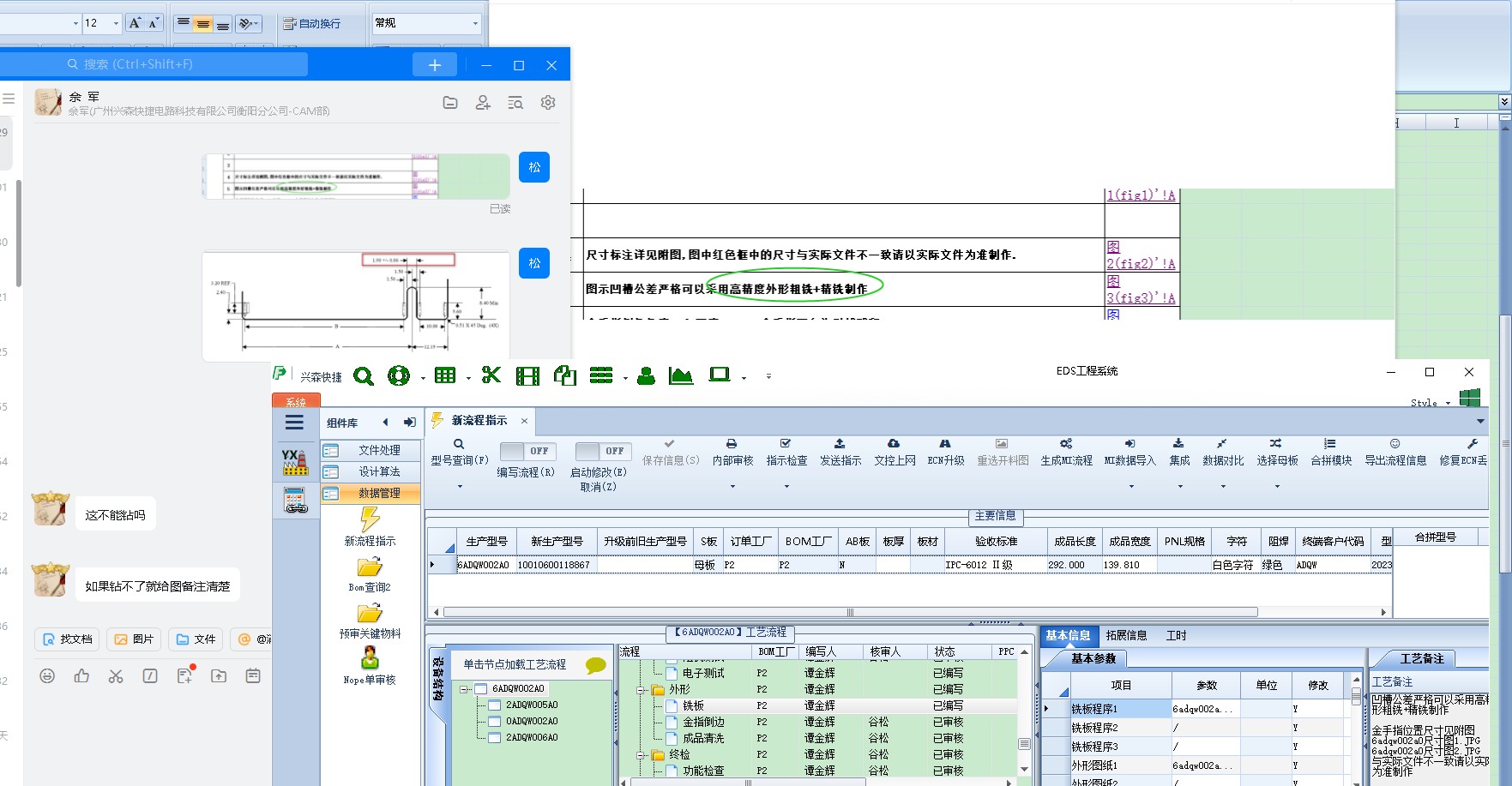This screenshot has width=1512, height=786.
Task: Click 文件 button in chat
Action: pyautogui.click(x=196, y=639)
